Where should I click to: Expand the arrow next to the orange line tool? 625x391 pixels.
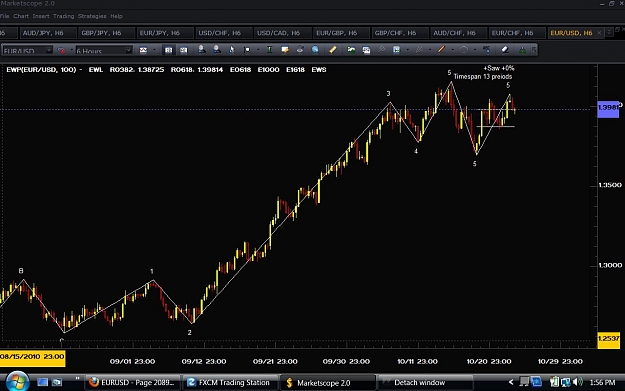point(452,50)
